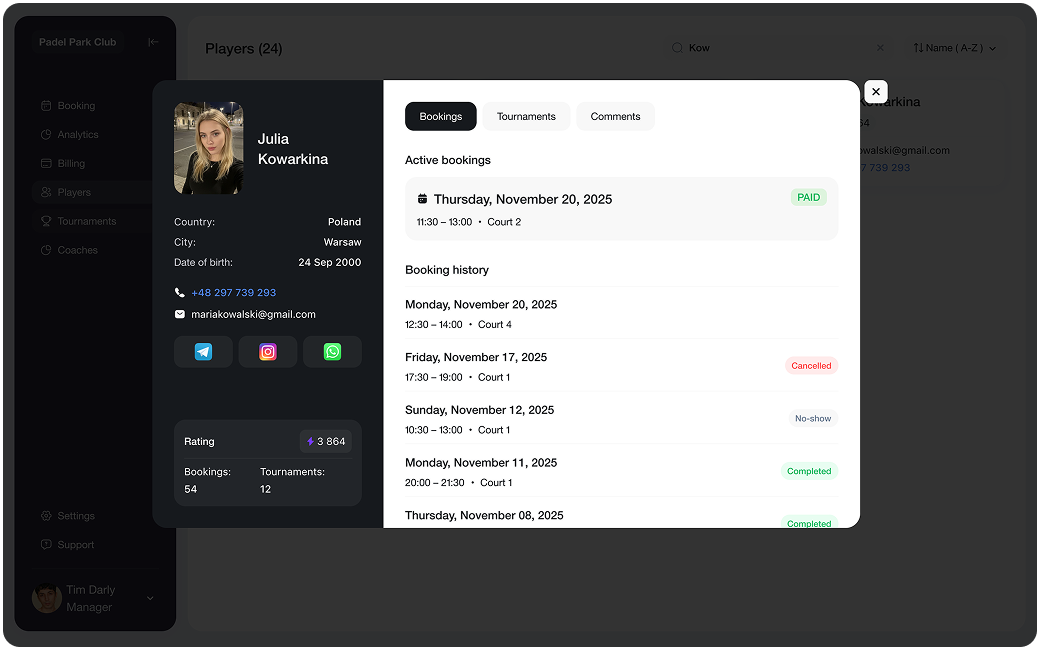Click the calendar icon on active booking
Viewport: 1040px width, 650px height.
click(x=423, y=199)
